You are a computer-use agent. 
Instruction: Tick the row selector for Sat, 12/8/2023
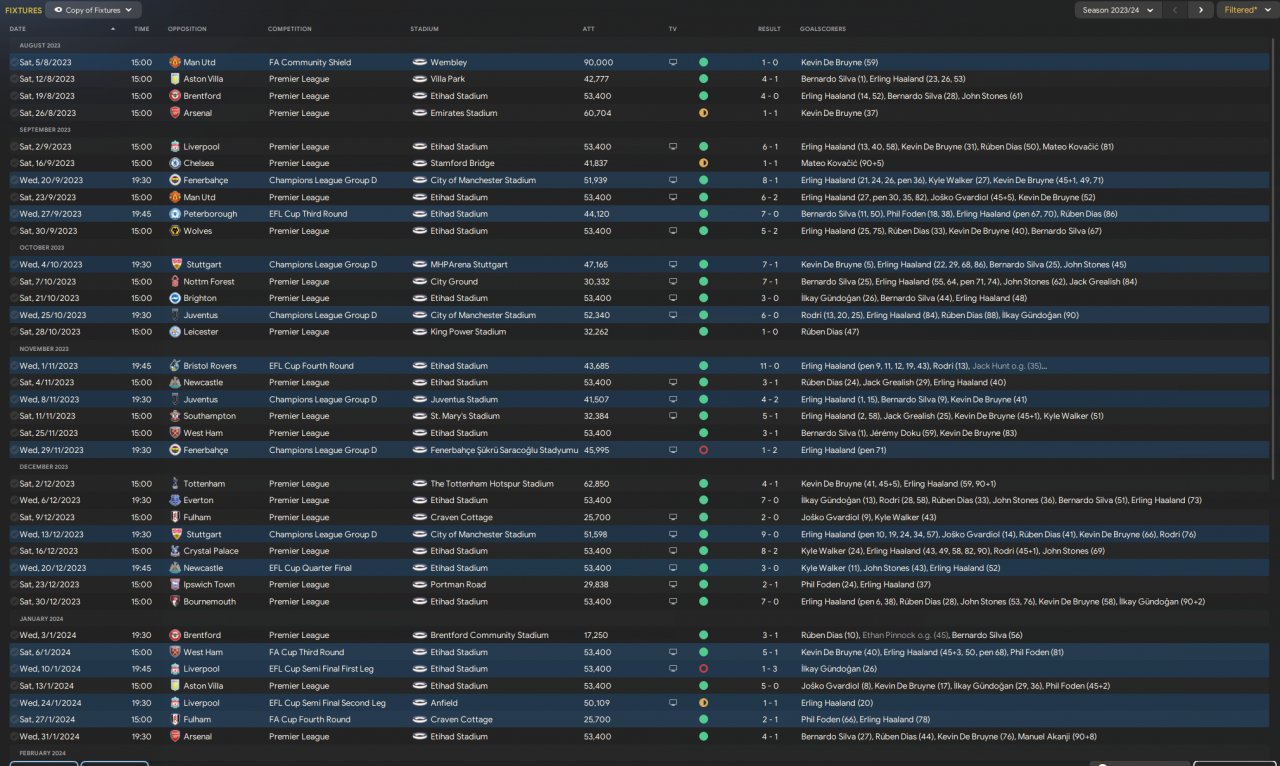coord(14,79)
